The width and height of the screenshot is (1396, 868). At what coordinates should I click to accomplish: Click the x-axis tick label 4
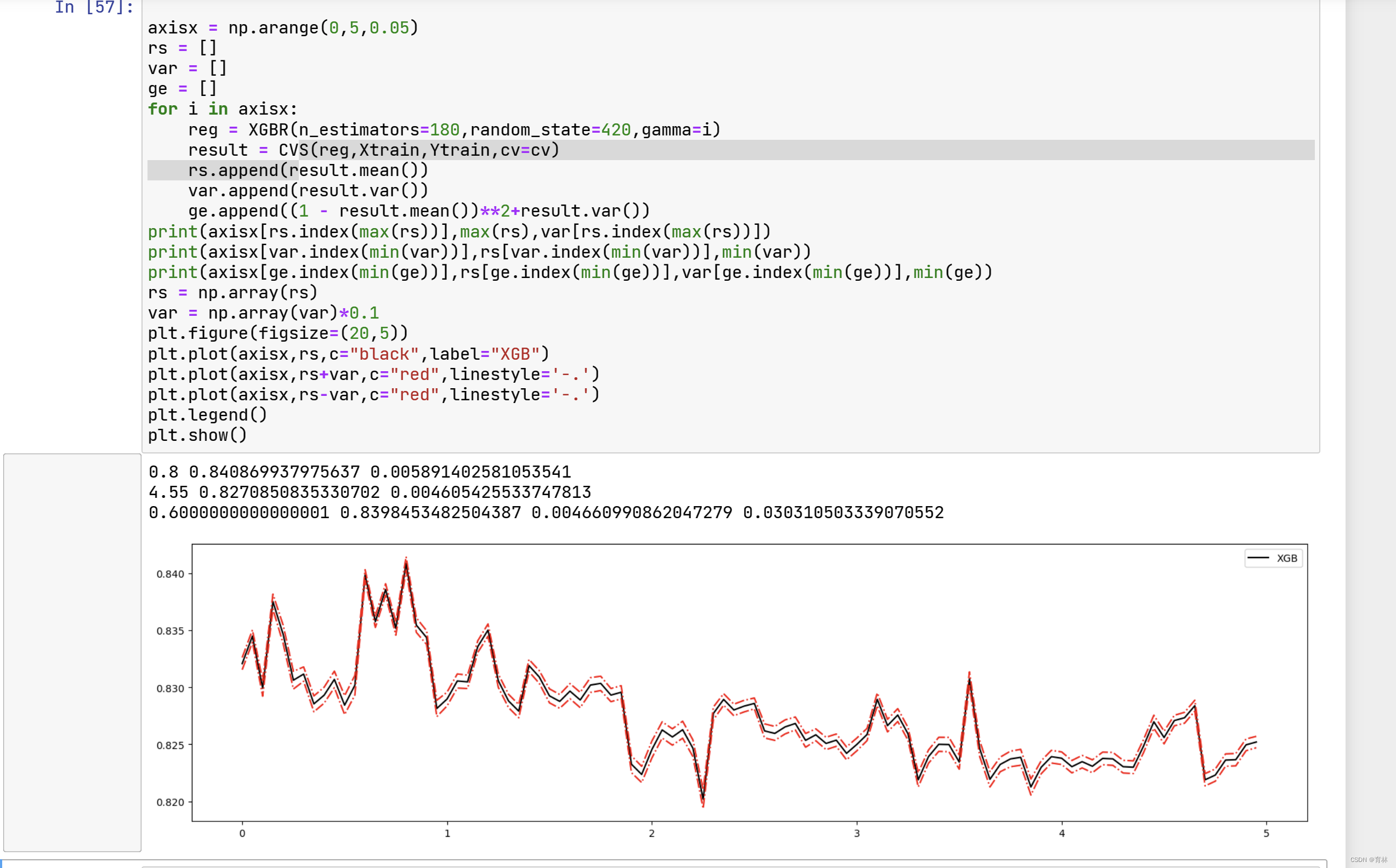coord(1062,833)
